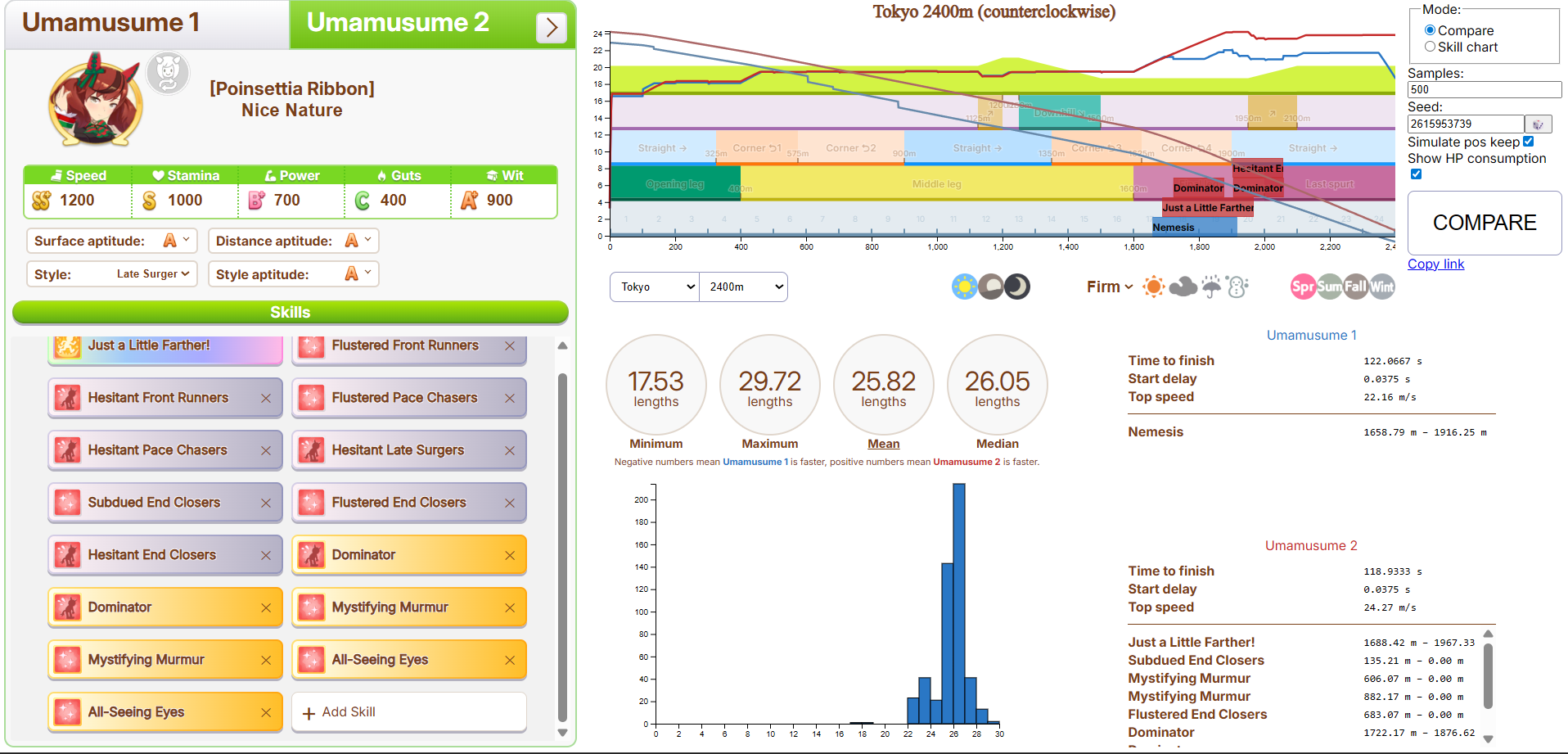The width and height of the screenshot is (1568, 754).
Task: Click Umamusume 2 skill list scrollbar thumb
Action: (x=1488, y=675)
